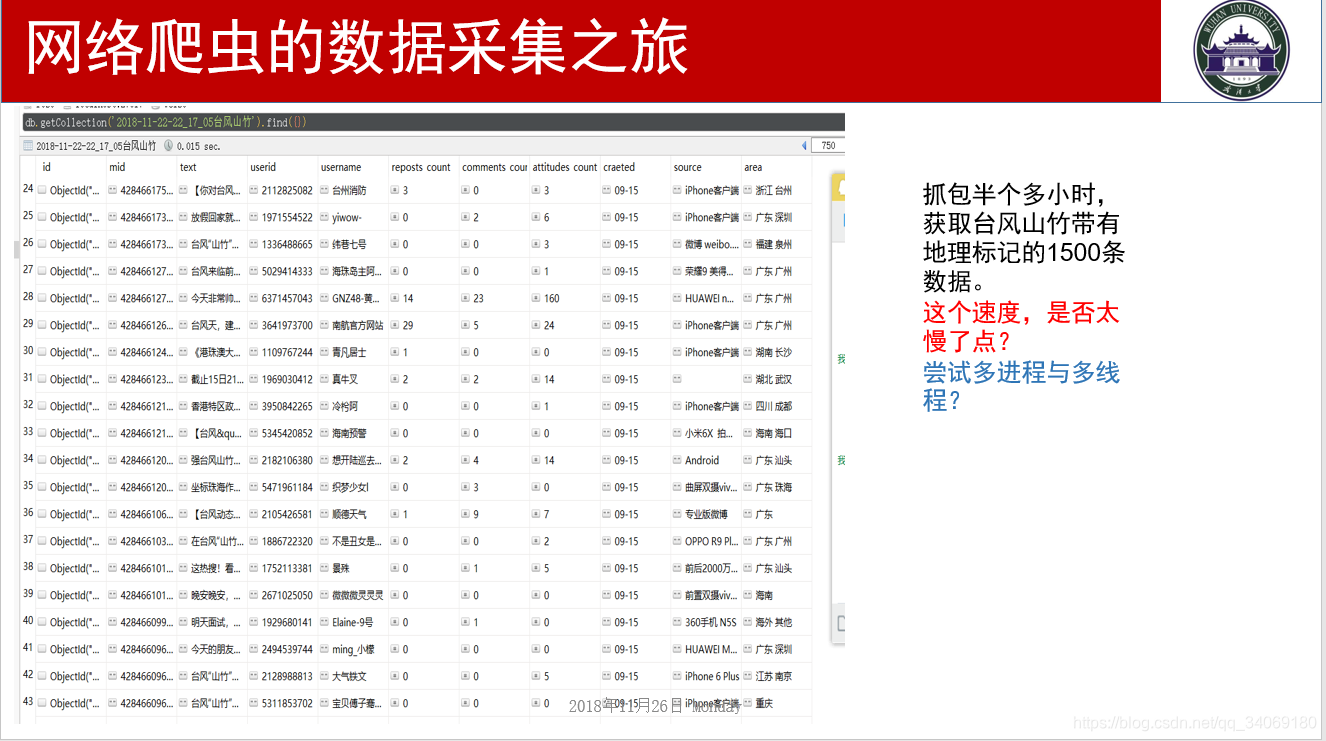Click the 'source' column header

[688, 167]
